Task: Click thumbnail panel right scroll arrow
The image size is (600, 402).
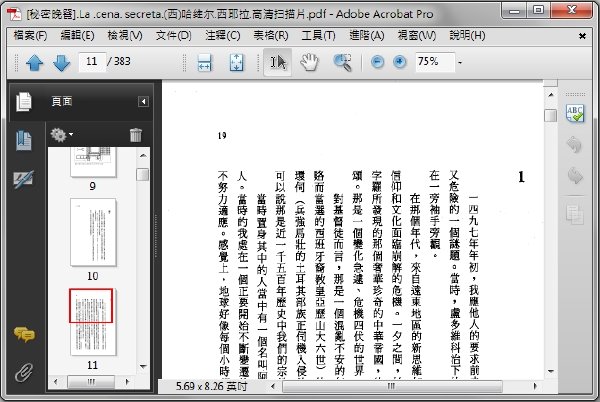Action: coord(127,382)
